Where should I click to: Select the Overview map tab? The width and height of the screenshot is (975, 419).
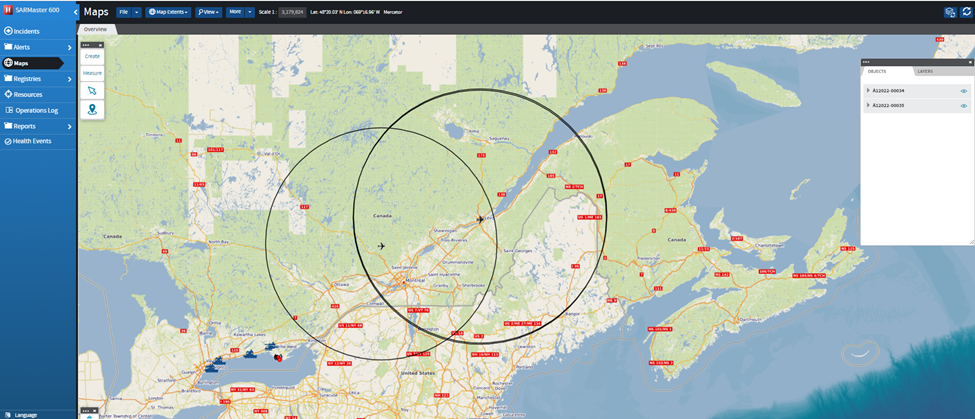(96, 29)
